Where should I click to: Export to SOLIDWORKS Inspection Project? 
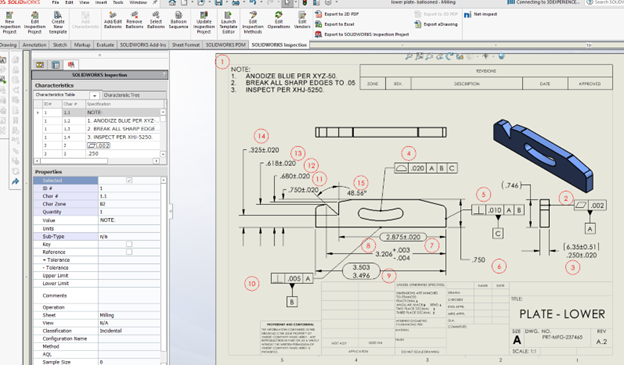point(362,35)
